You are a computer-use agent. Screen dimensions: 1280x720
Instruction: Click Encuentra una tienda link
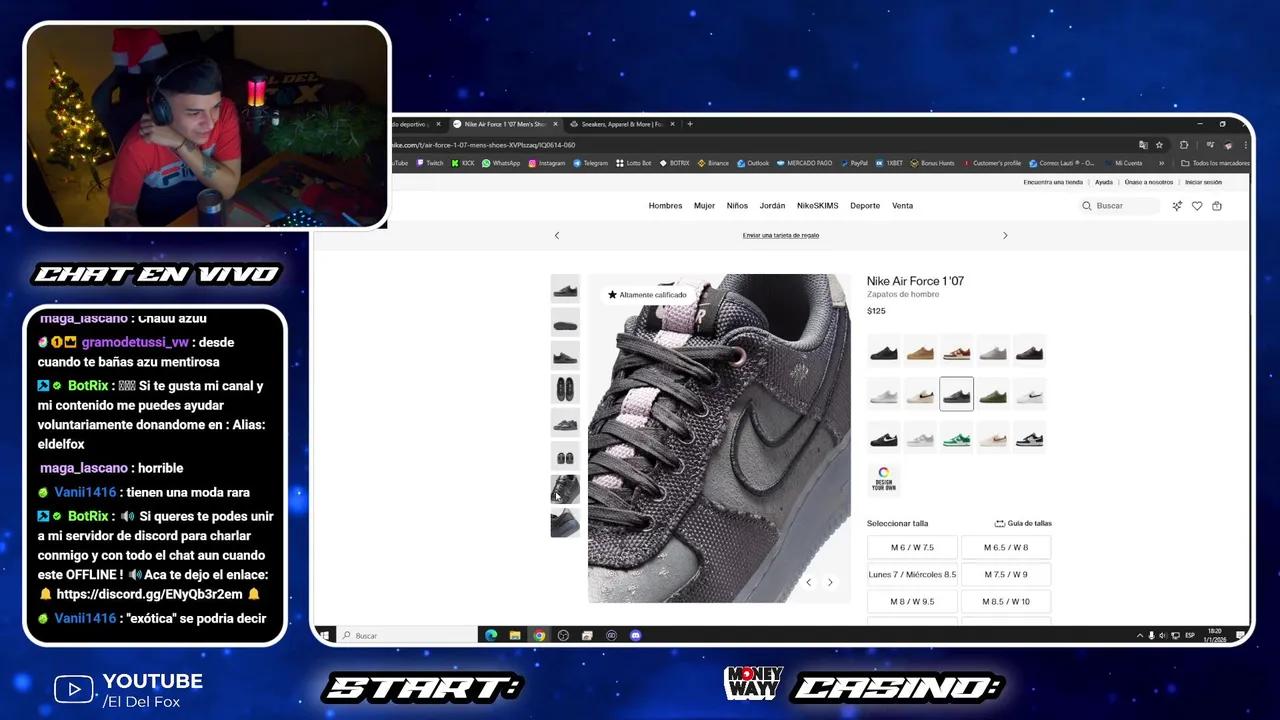1053,182
